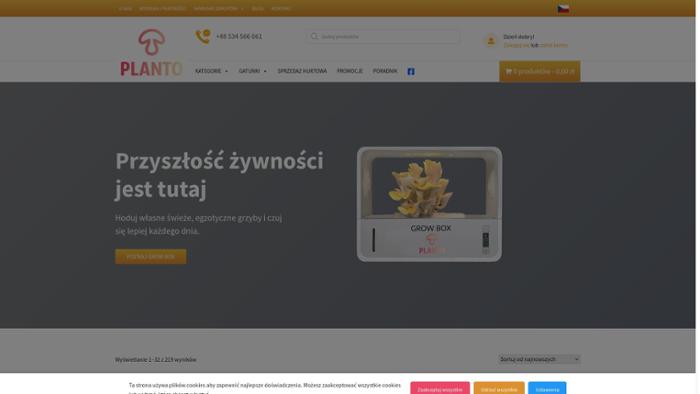
Task: Click the product search input field
Action: coord(383,37)
